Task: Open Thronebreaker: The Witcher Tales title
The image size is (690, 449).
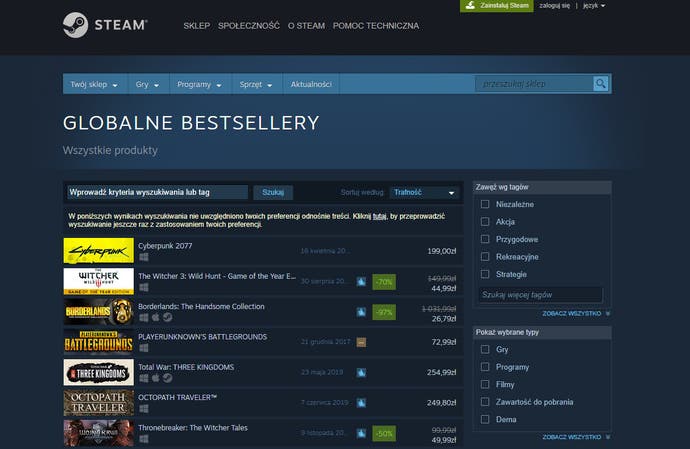Action: click(193, 427)
